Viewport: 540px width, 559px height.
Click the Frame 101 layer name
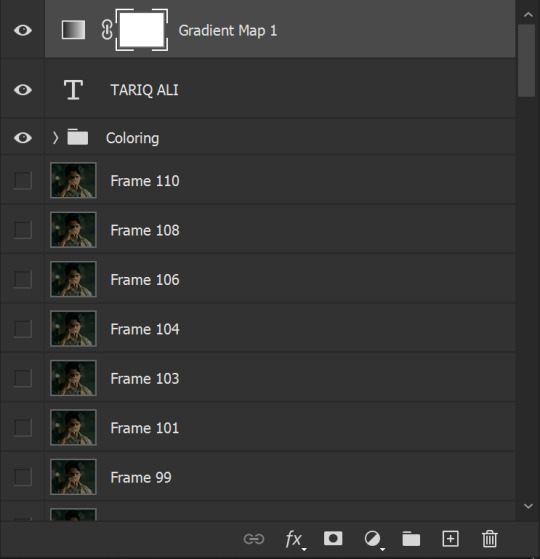(145, 428)
